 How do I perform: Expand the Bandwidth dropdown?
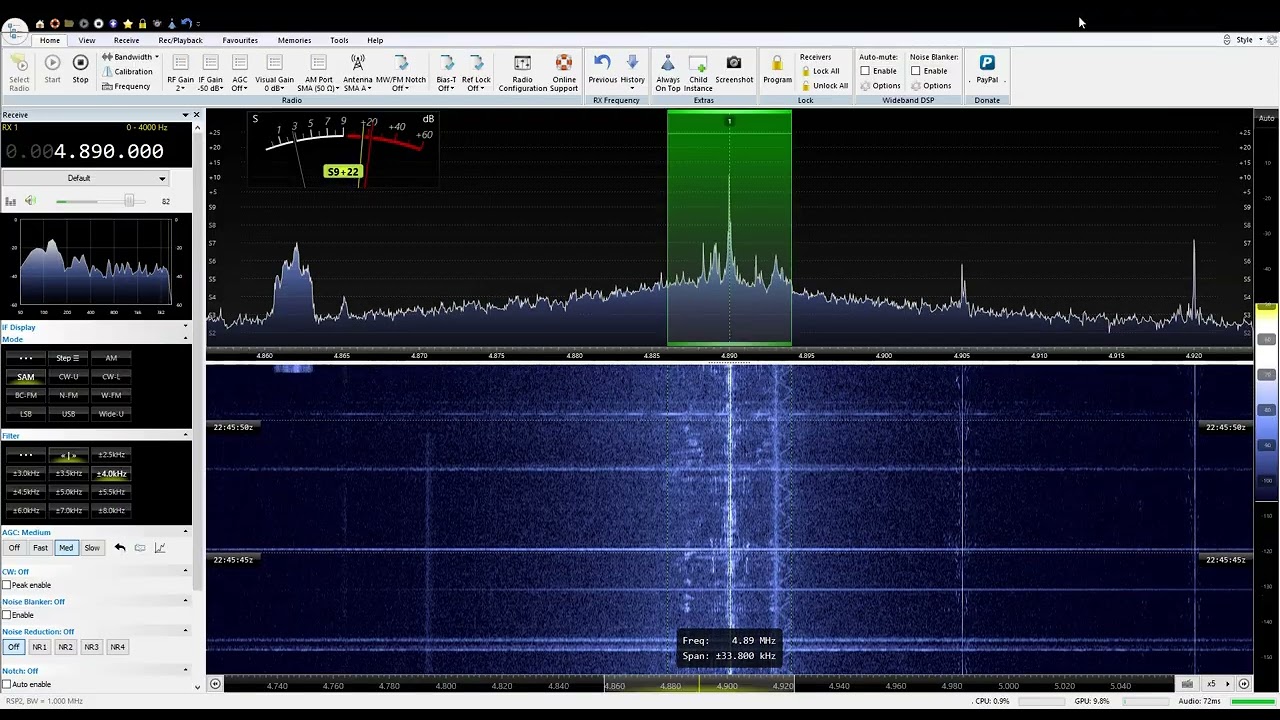tap(134, 57)
